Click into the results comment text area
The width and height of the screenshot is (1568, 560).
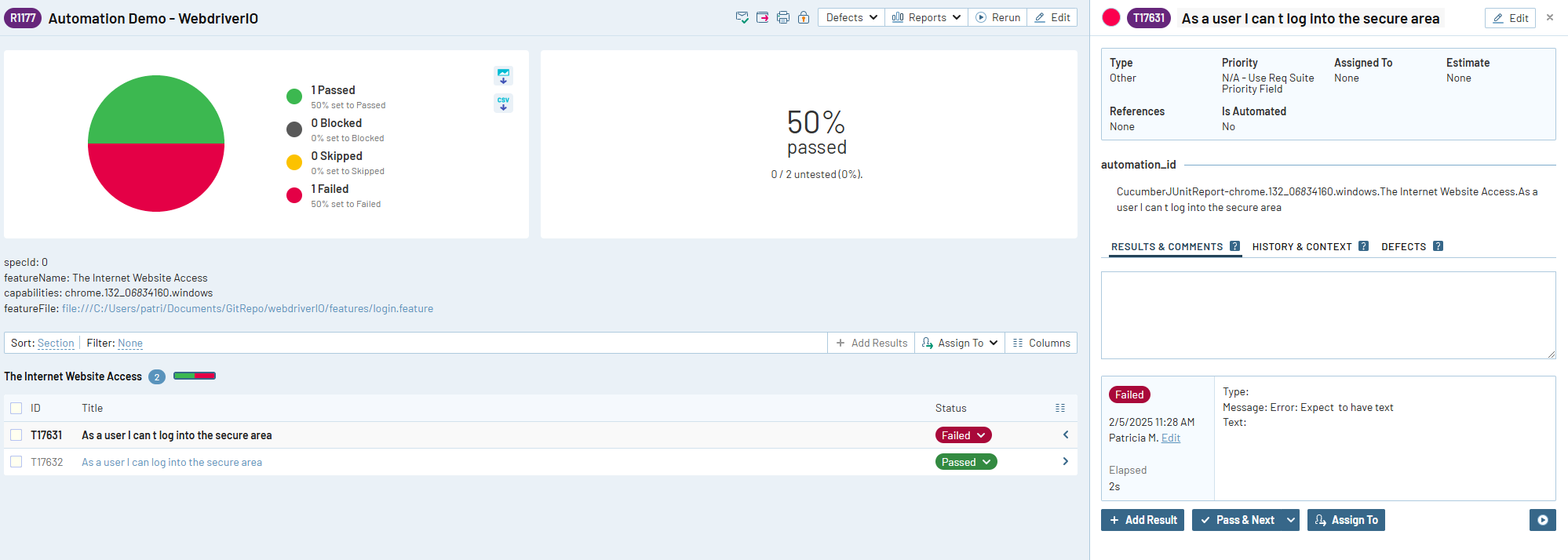click(x=1327, y=315)
